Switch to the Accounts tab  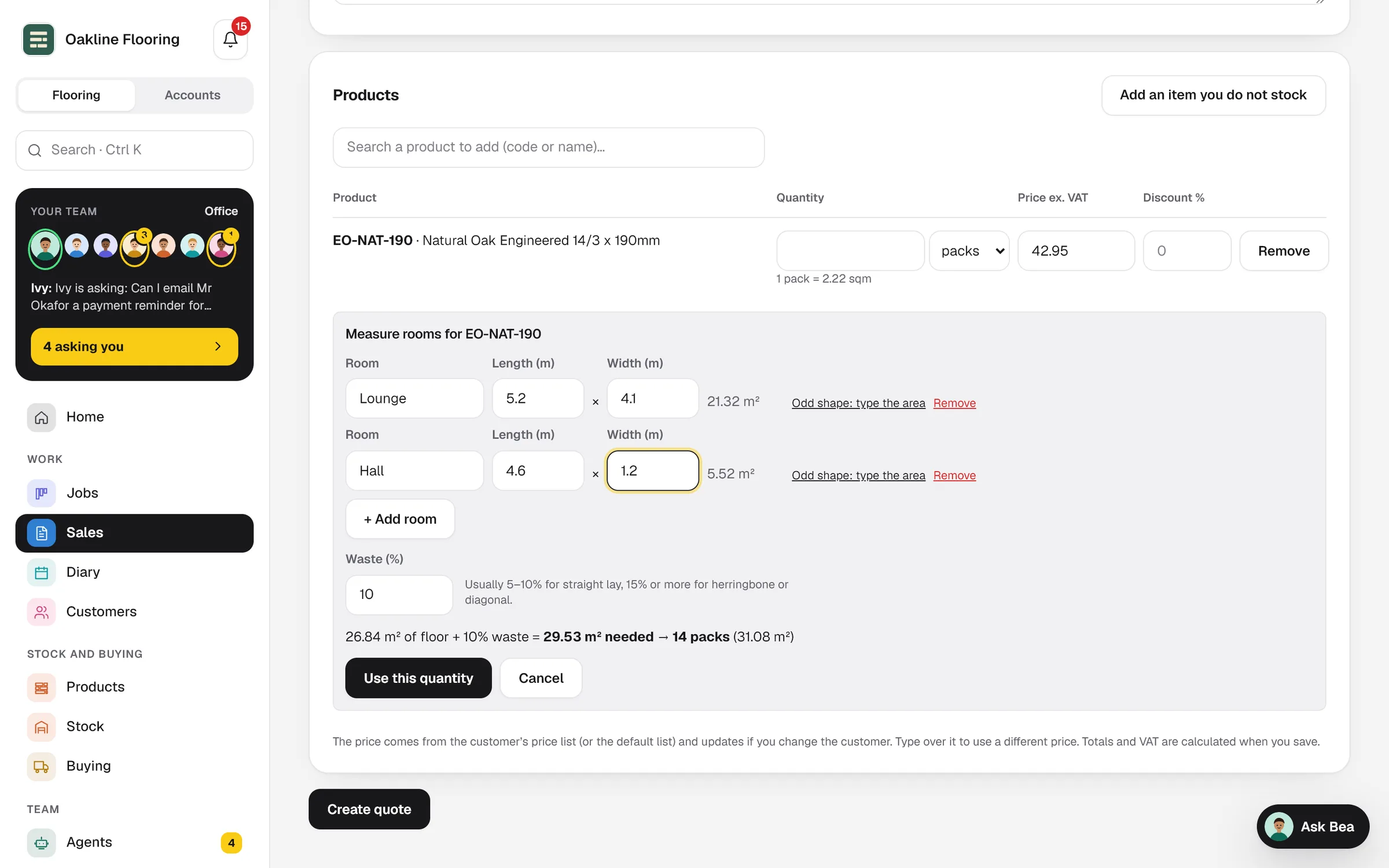click(x=193, y=95)
